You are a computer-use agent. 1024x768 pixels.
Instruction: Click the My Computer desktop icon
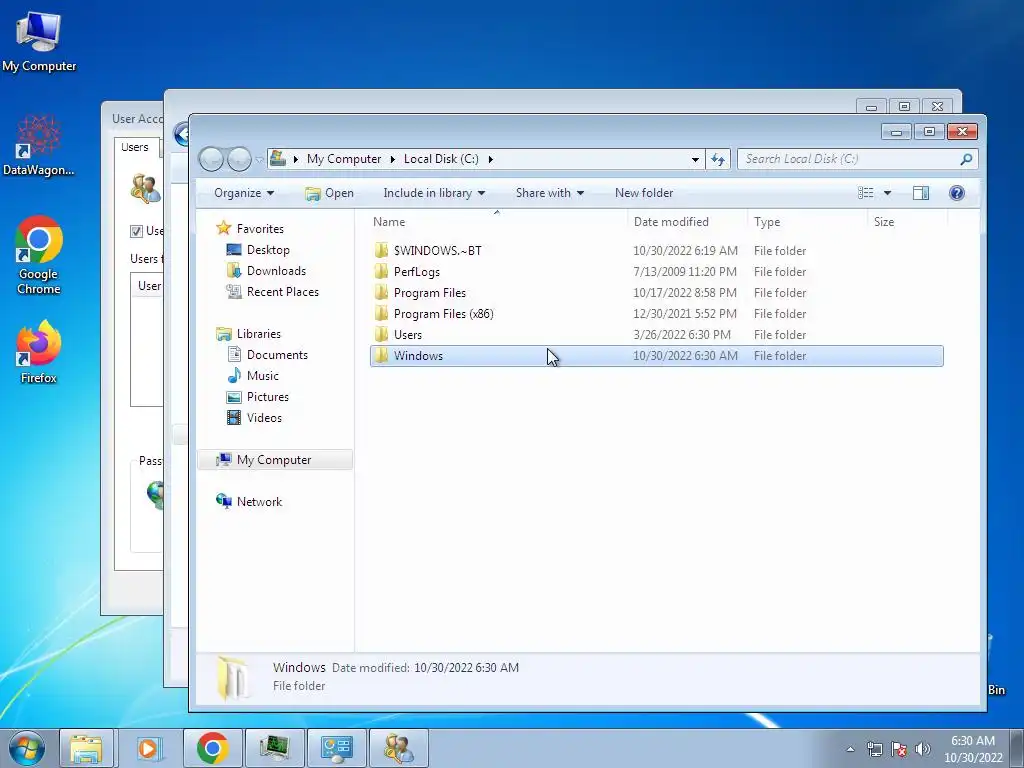click(x=39, y=42)
